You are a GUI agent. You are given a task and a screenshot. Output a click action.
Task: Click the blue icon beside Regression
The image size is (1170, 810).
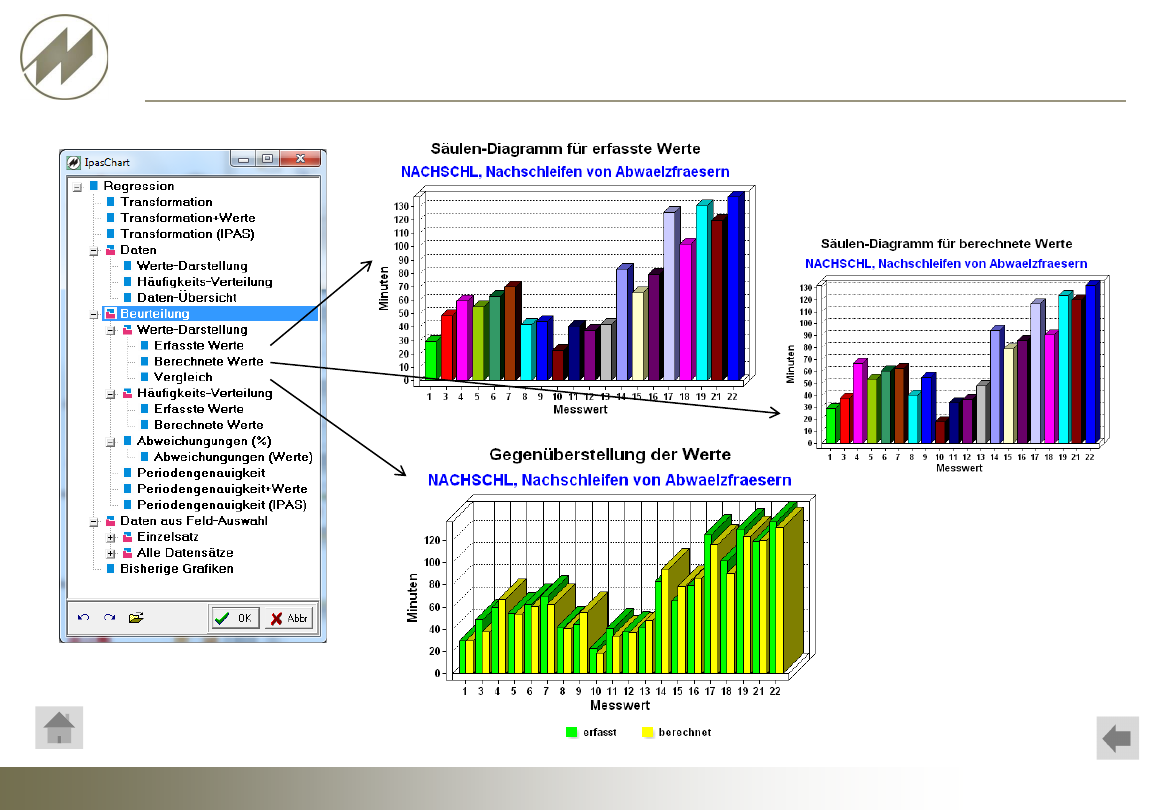click(x=94, y=186)
